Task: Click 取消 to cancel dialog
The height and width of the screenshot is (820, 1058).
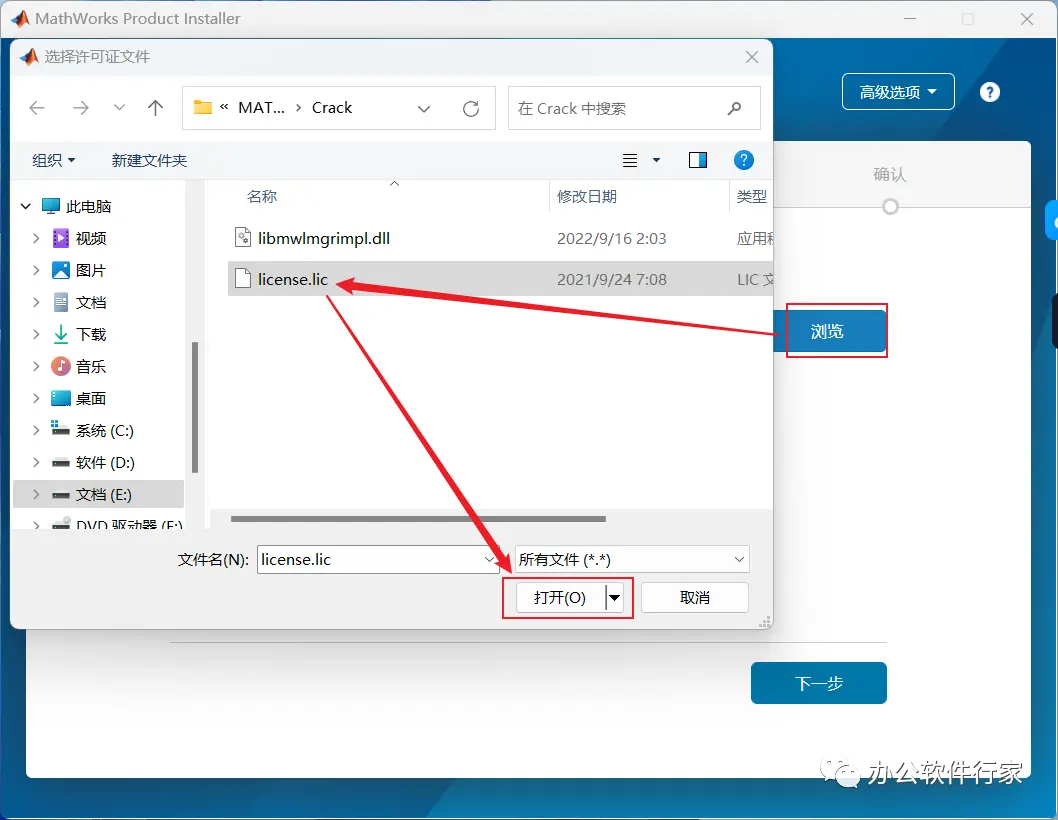Action: (x=694, y=597)
